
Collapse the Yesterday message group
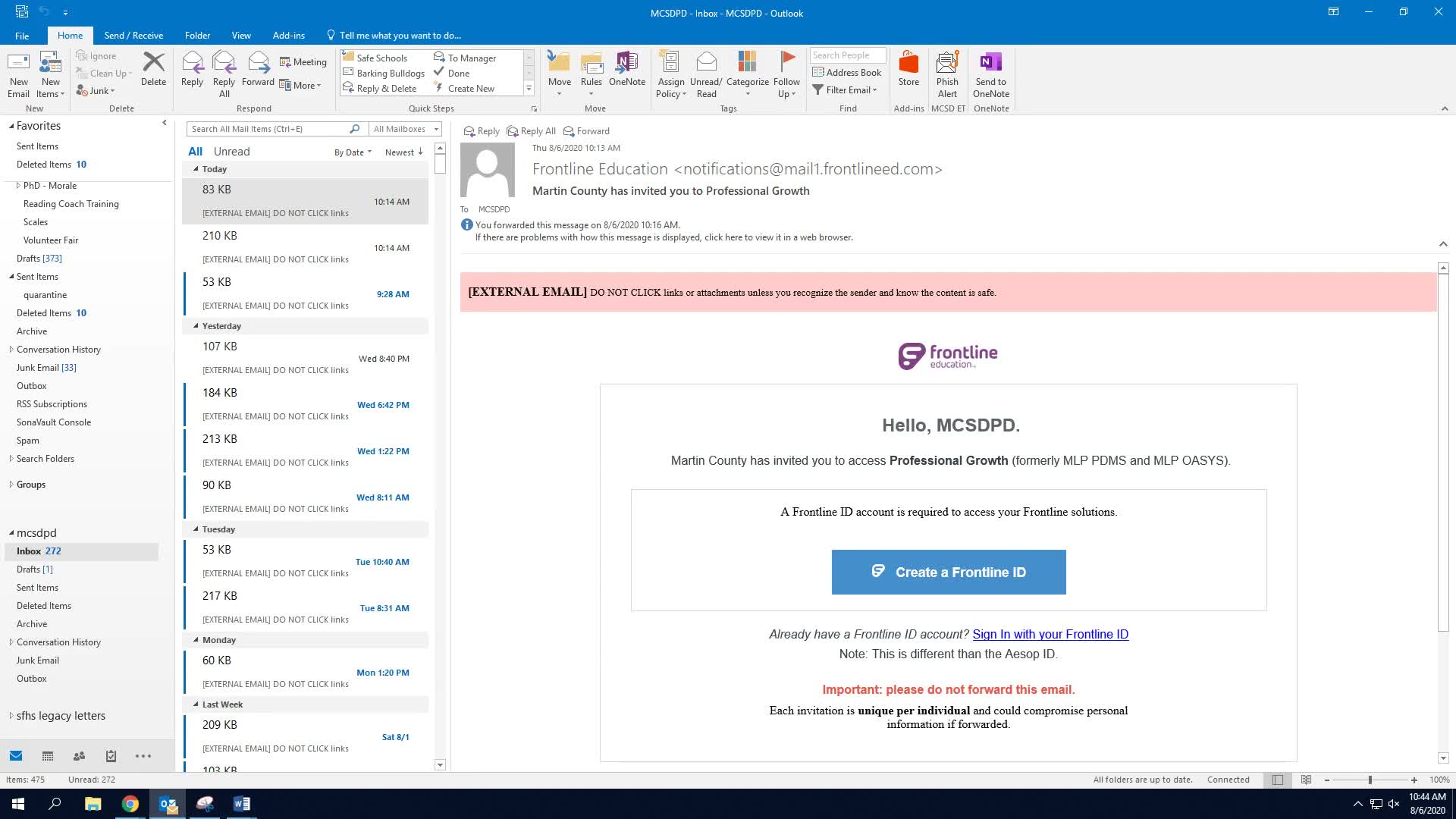(196, 326)
